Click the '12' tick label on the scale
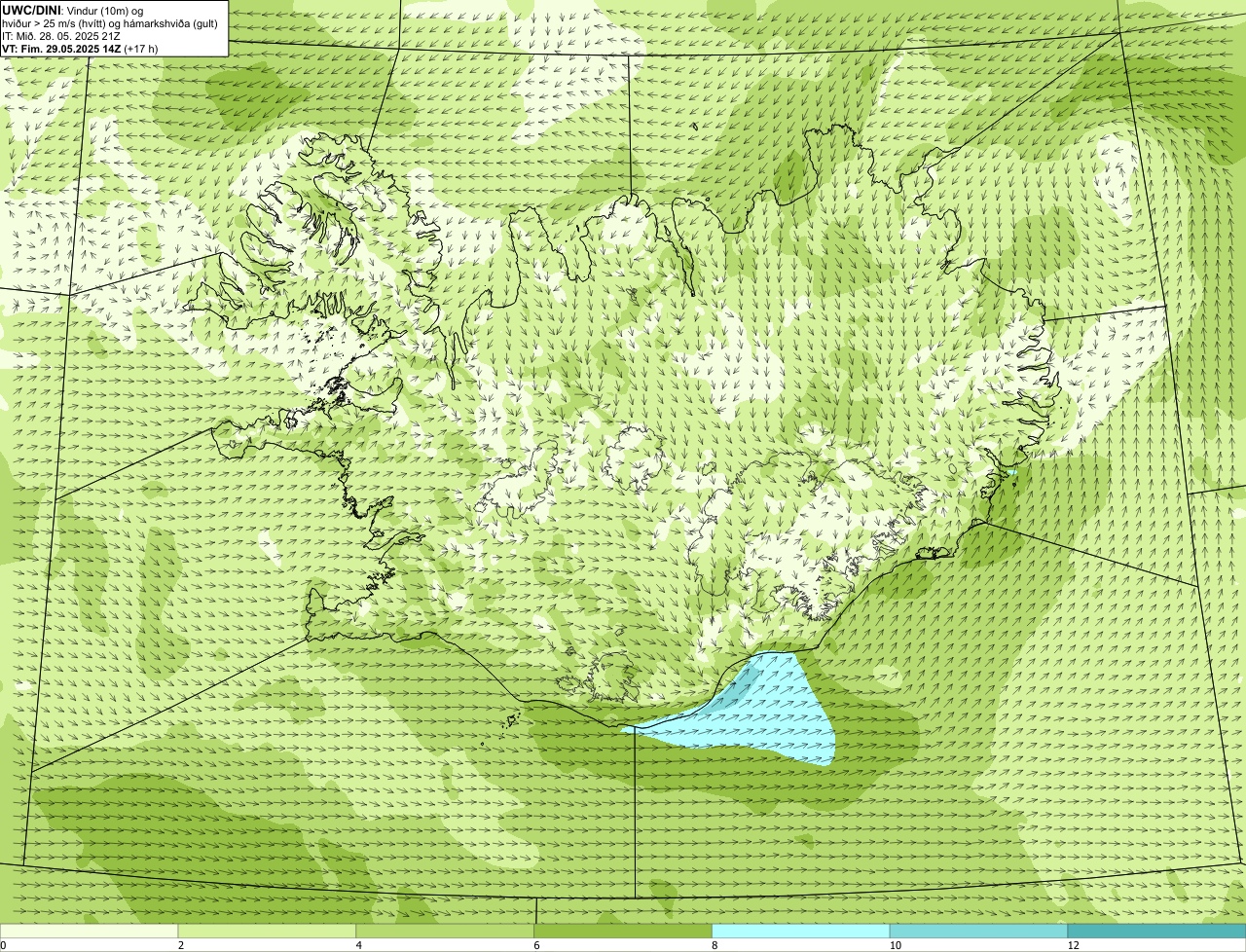This screenshot has width=1246, height=952. tap(1072, 945)
